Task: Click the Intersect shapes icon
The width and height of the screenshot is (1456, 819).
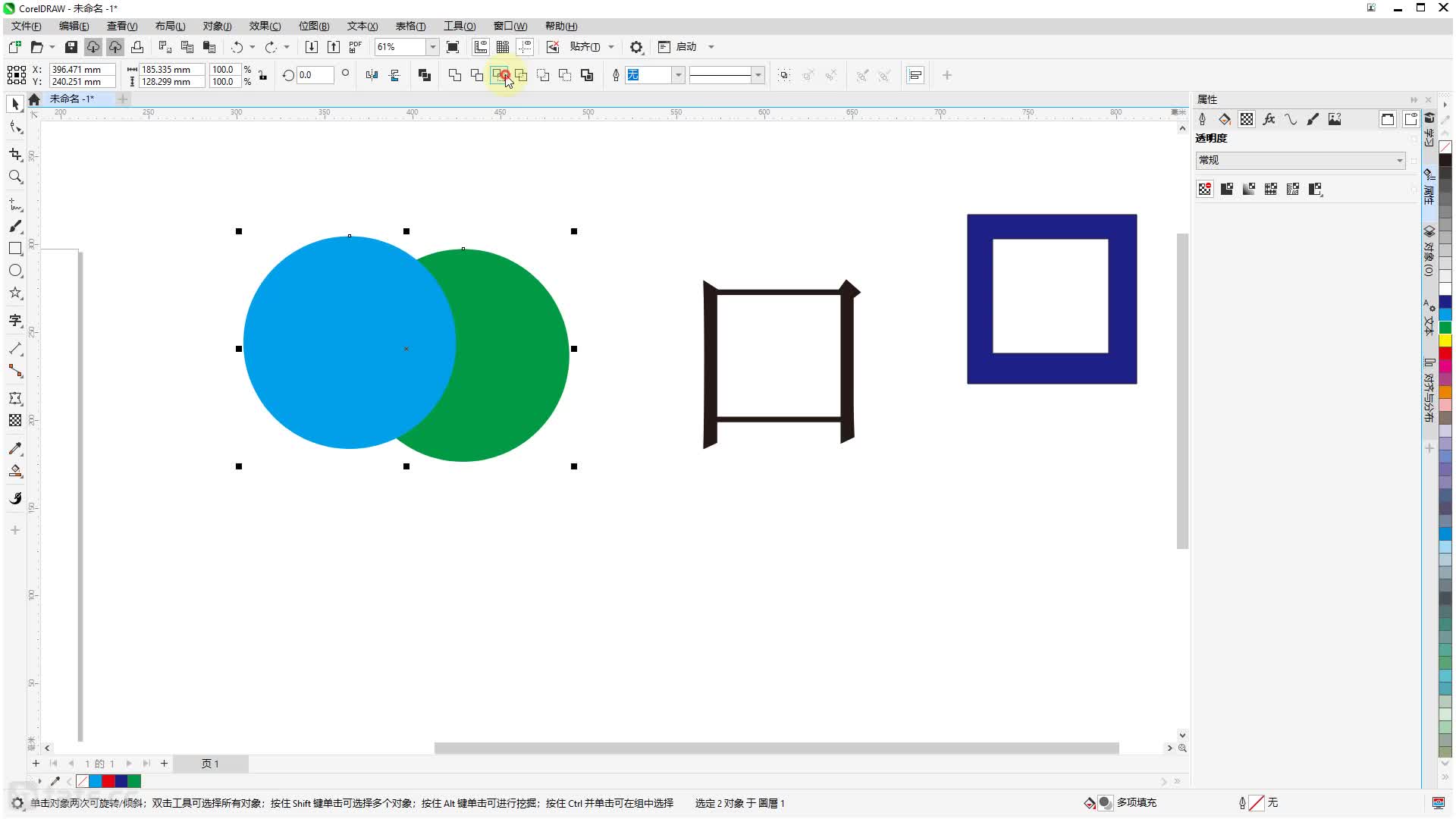Action: tap(499, 75)
